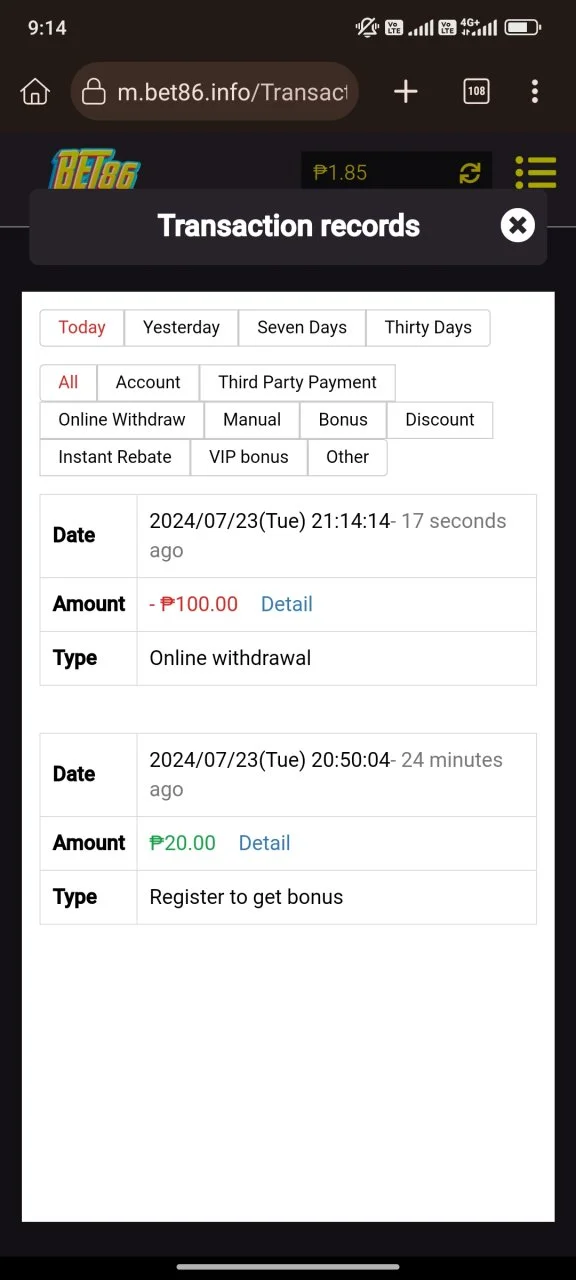The width and height of the screenshot is (576, 1280).
Task: Open the yellow hamburger menu icon
Action: (x=535, y=172)
